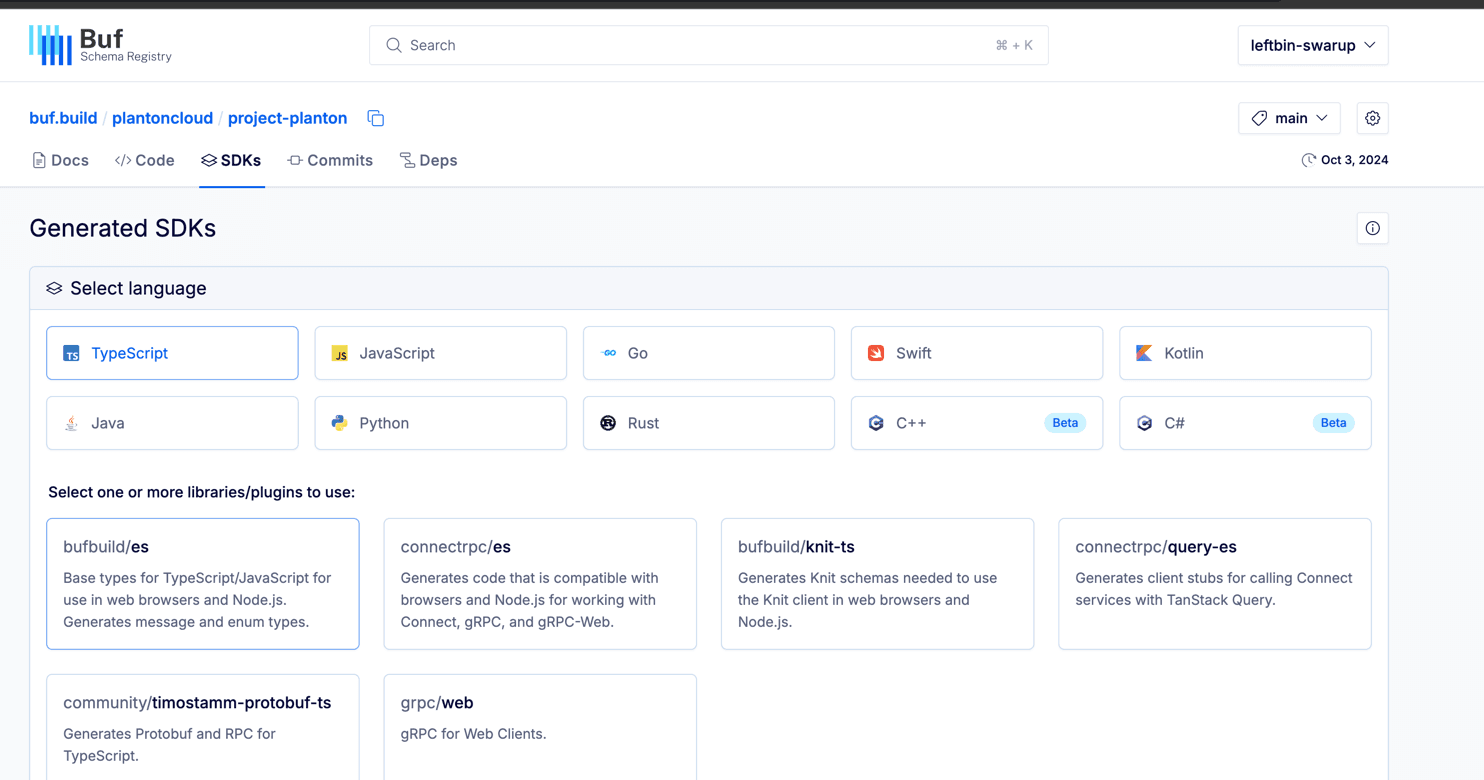
Task: Click the Java coffee cup icon
Action: (71, 423)
